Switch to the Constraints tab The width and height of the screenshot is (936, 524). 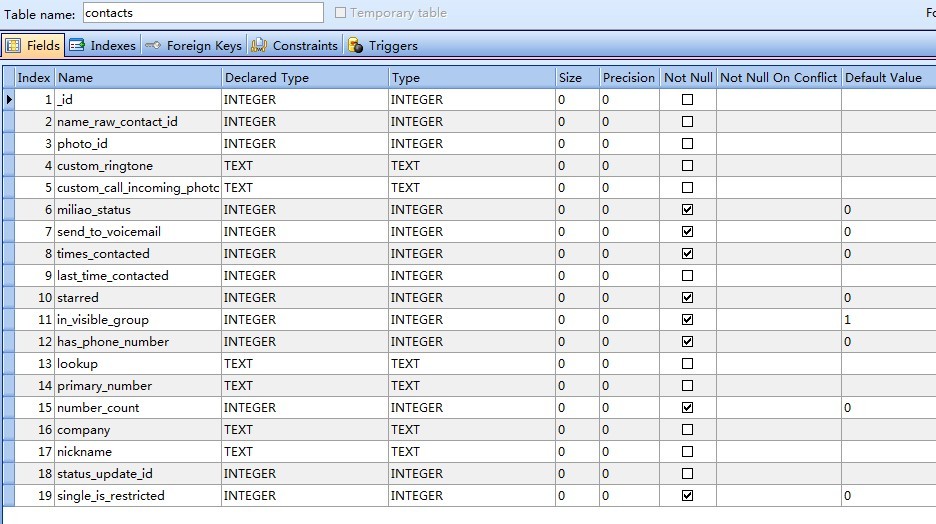(x=304, y=45)
